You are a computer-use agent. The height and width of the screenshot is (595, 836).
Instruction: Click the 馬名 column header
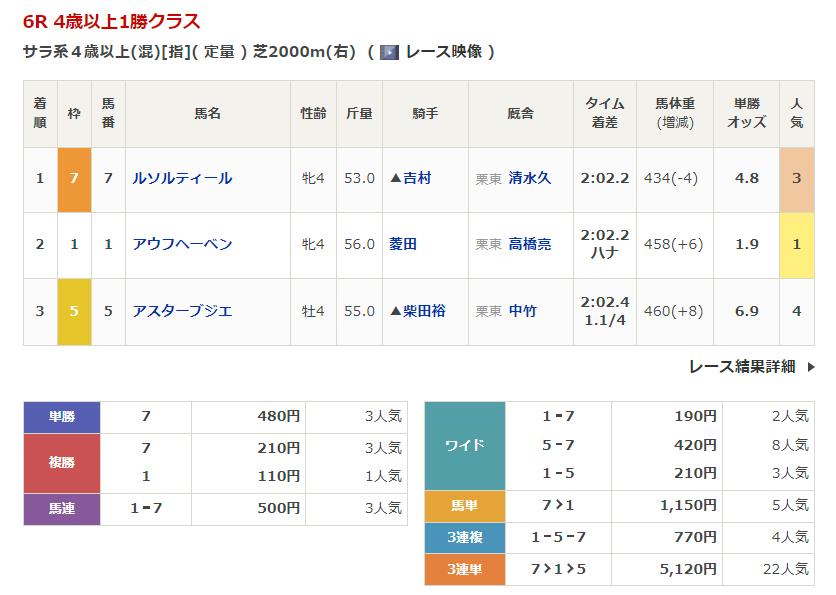click(x=207, y=114)
